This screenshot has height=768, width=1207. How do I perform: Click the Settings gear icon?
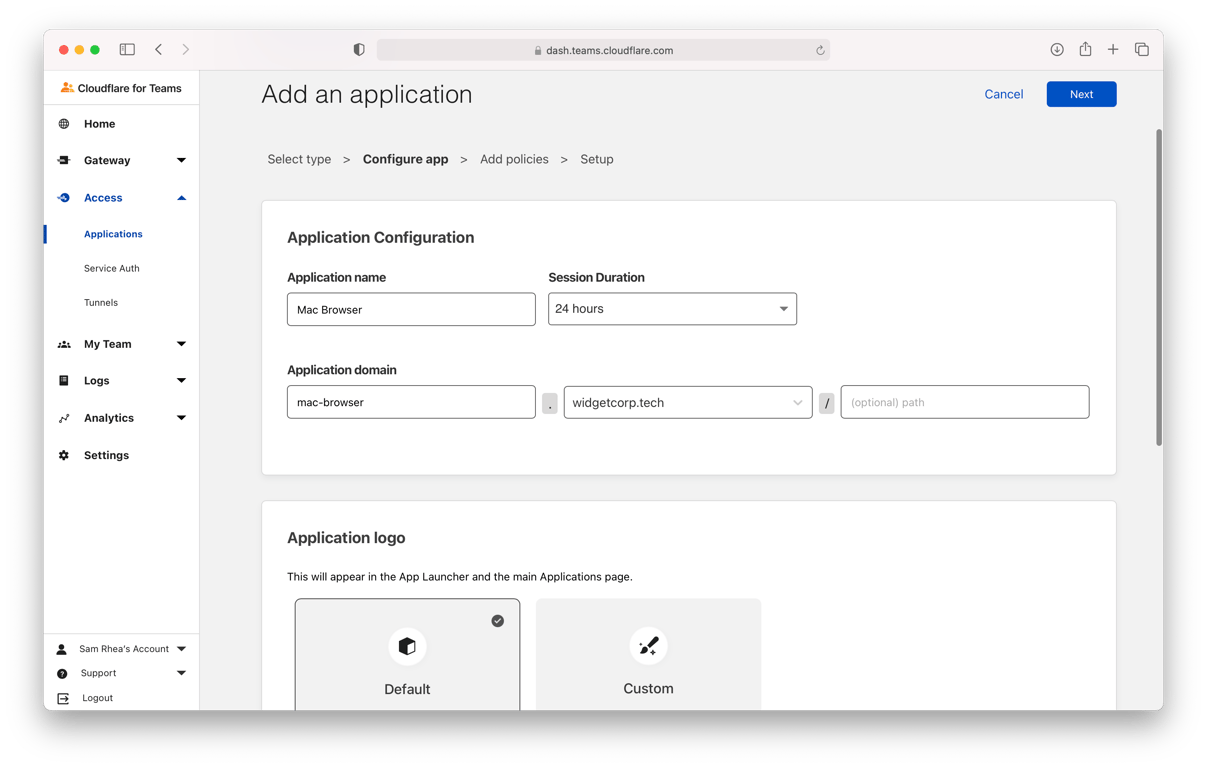(x=64, y=455)
